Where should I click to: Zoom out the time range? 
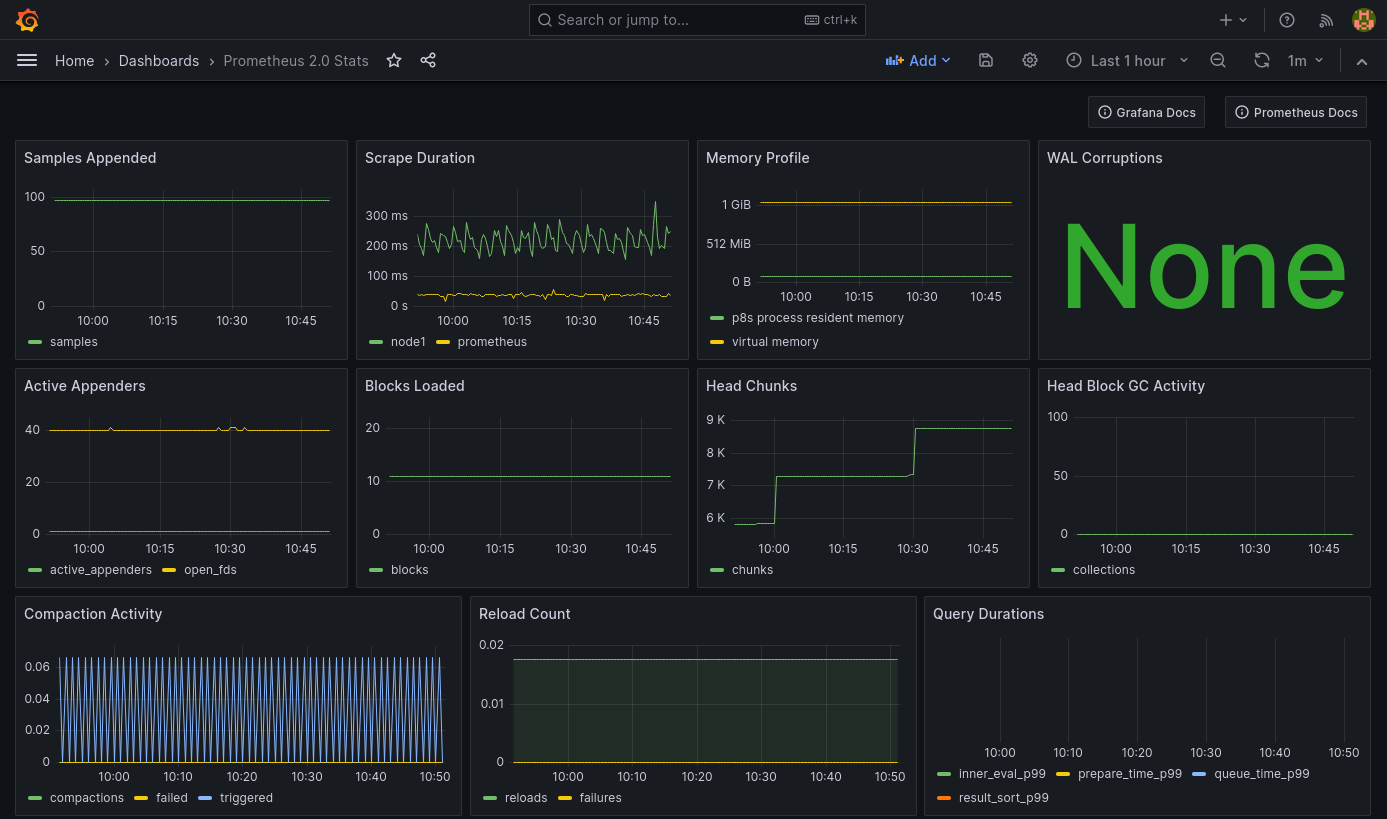(1218, 61)
